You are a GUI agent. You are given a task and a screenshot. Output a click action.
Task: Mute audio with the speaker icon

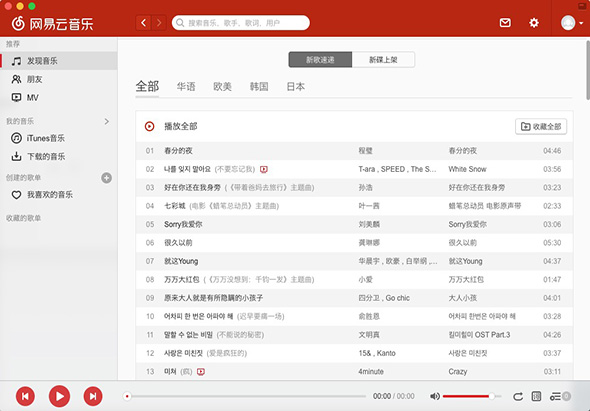click(x=435, y=396)
